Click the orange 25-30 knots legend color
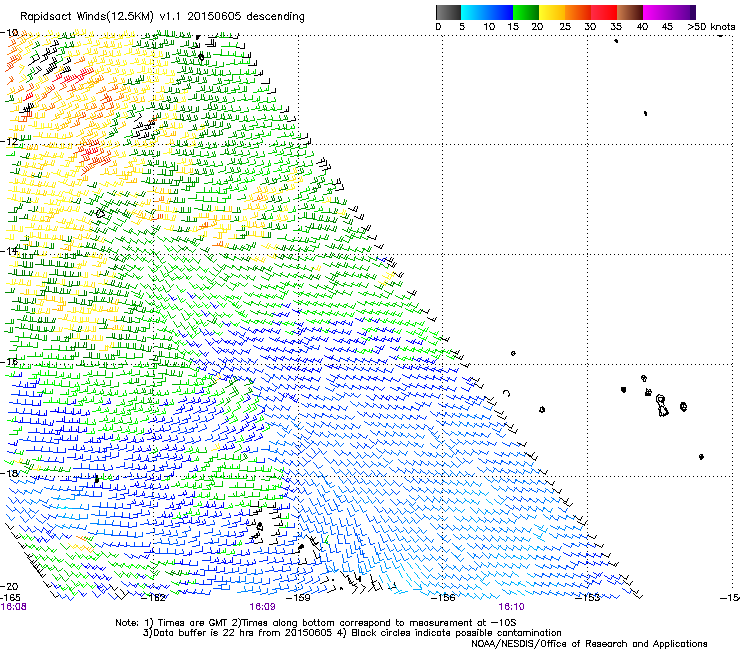The height and width of the screenshot is (650, 740). (x=578, y=12)
